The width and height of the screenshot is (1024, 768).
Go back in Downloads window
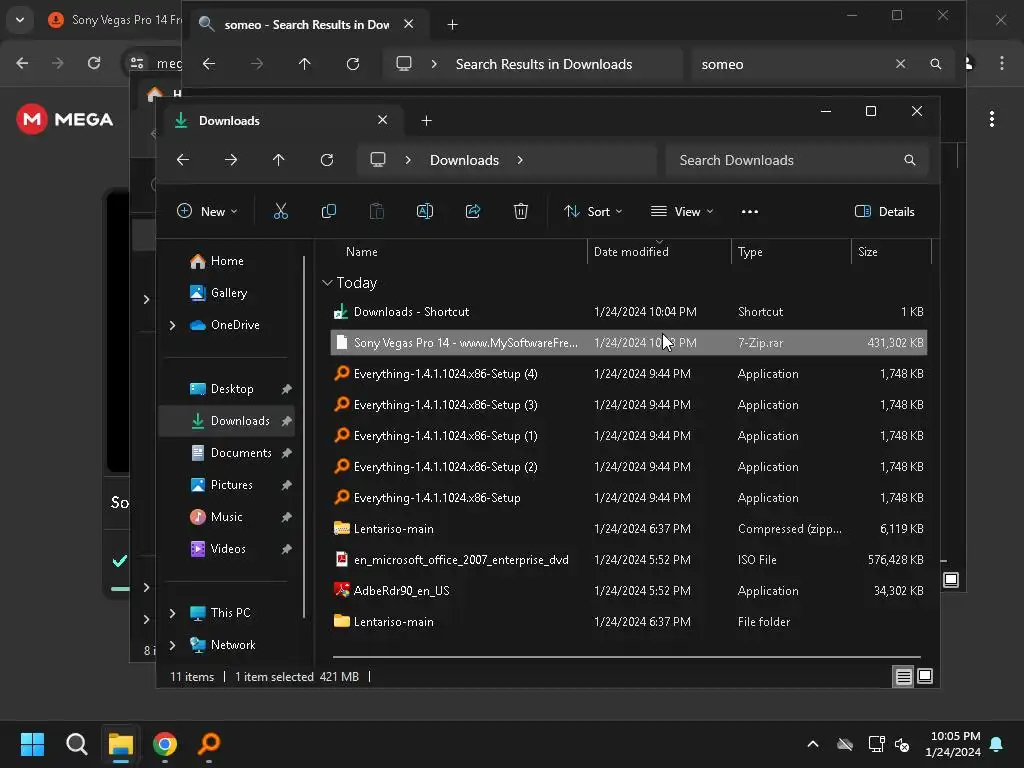click(183, 160)
